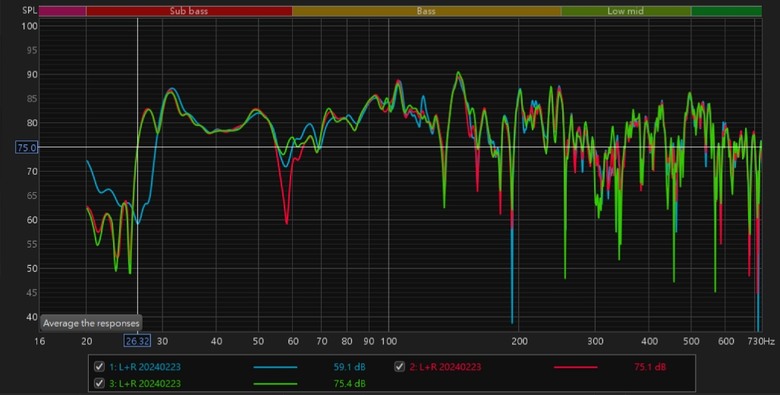Uncheck trace 3: L+R 20240223 checkbox
The width and height of the screenshot is (780, 395).
point(99,384)
